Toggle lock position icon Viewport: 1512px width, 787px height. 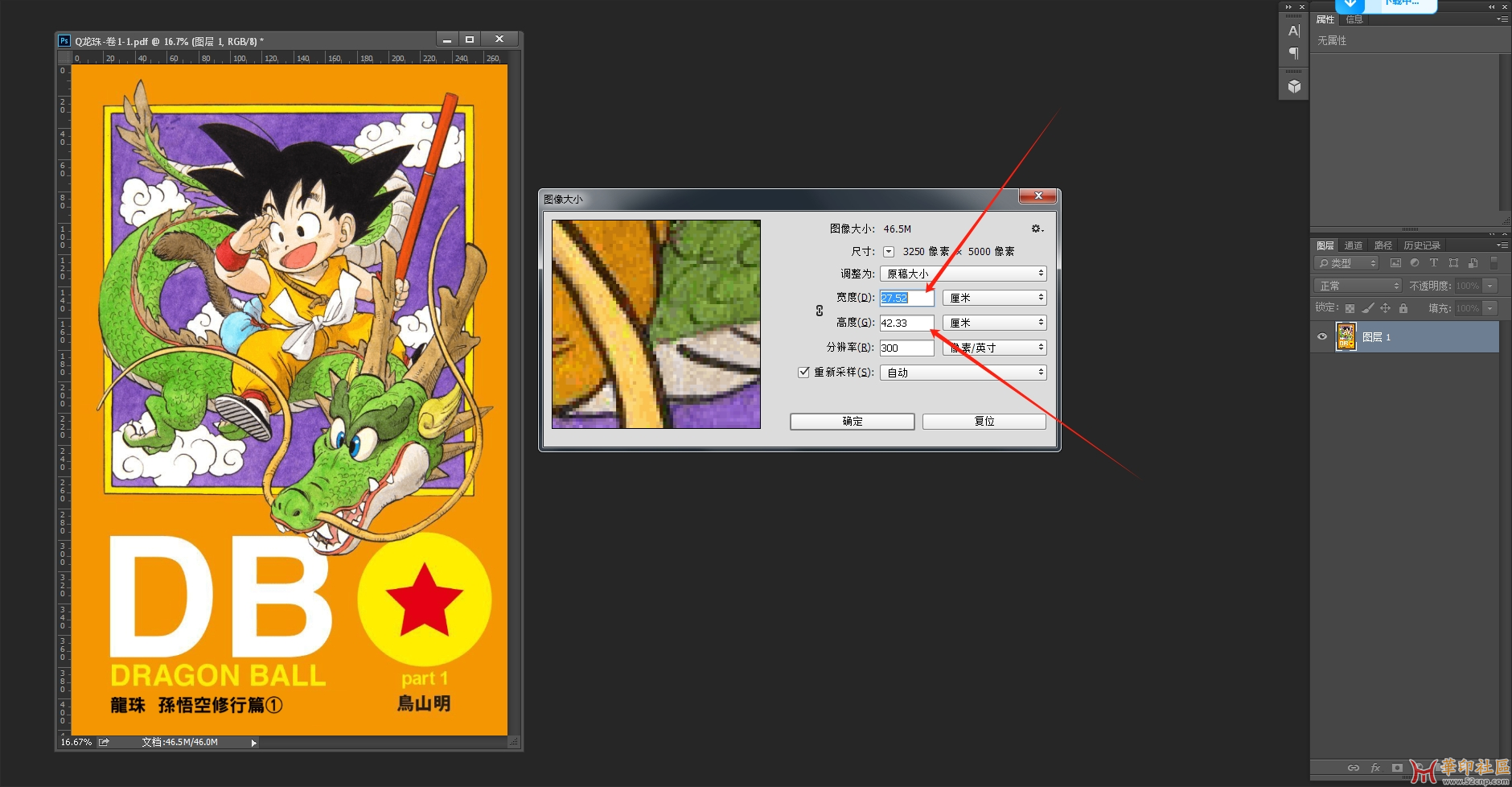click(x=1385, y=308)
